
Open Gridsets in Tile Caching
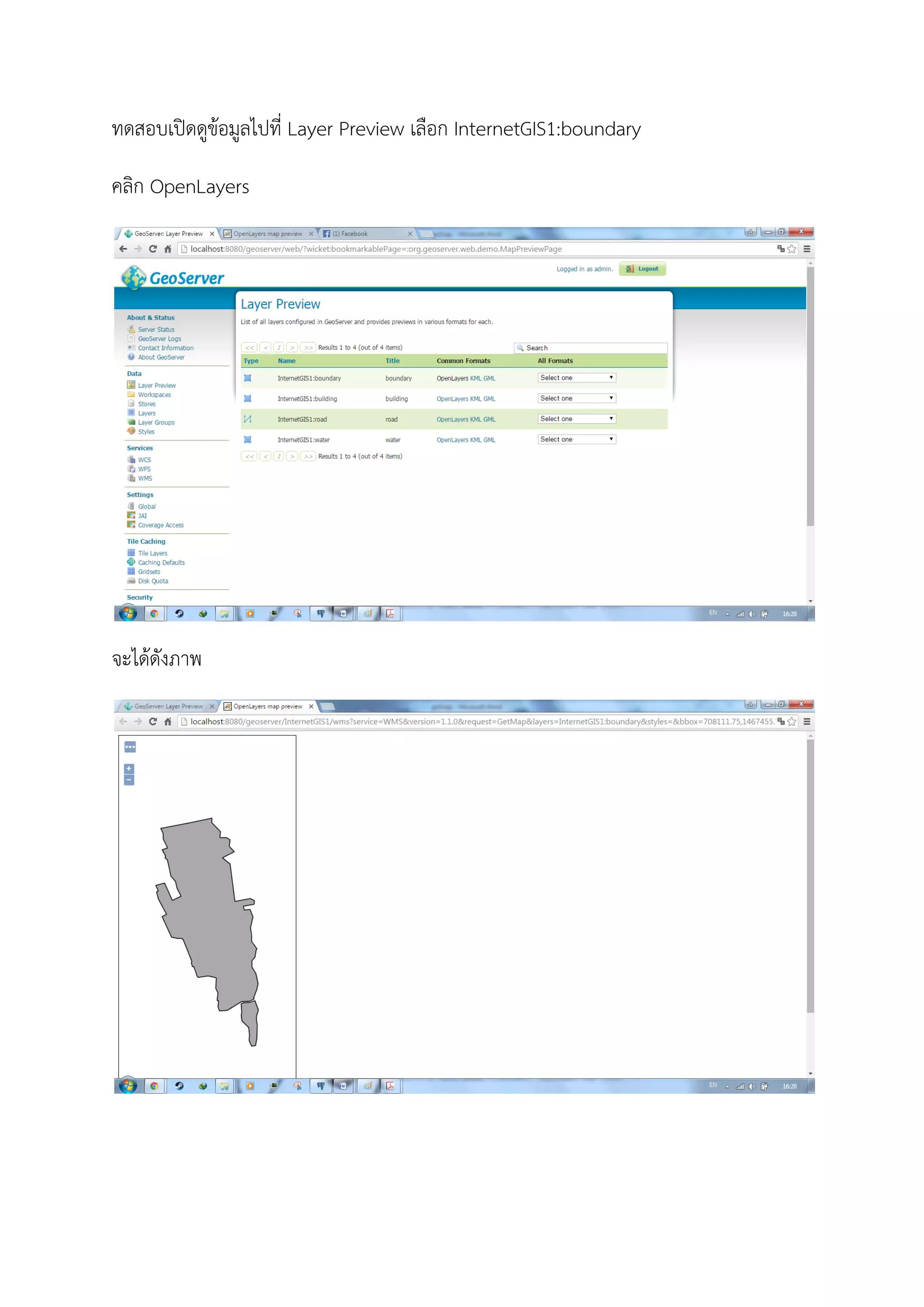click(x=148, y=571)
